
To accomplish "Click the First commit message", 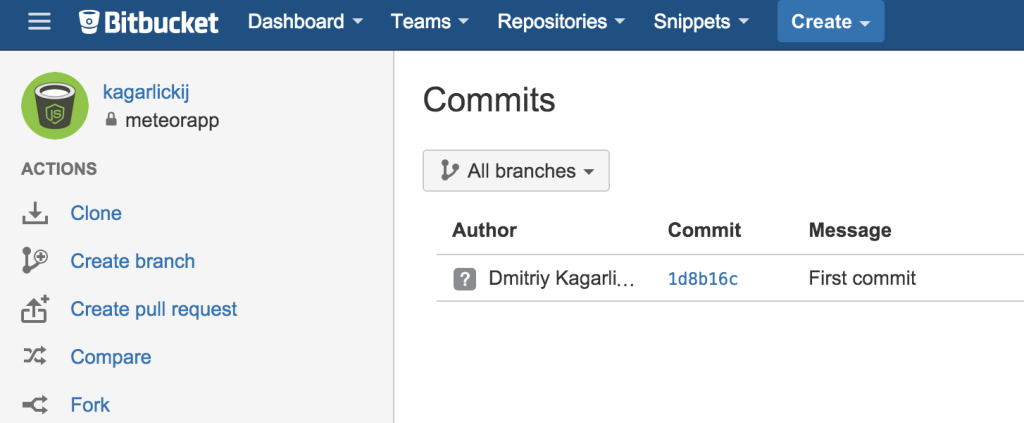I will click(x=862, y=278).
